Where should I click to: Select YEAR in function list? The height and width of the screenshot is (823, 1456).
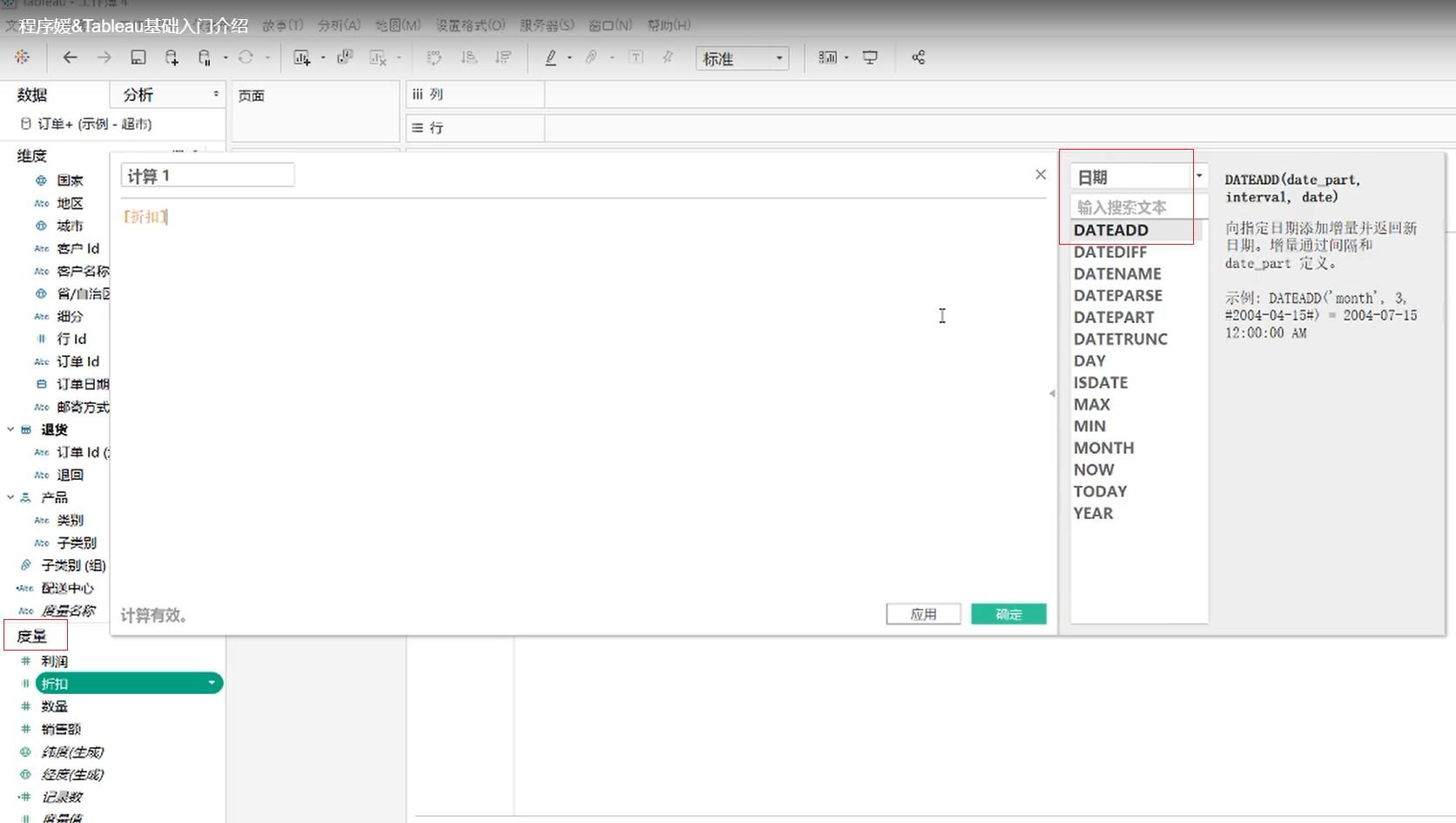1093,513
